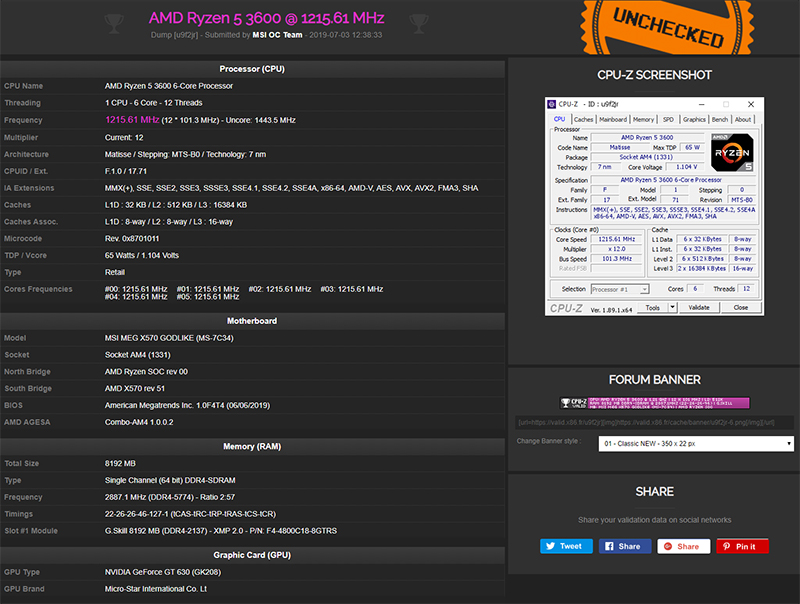Switch to the Mainboard tab in CPU-Z
Viewport: 800px width, 604px height.
tap(613, 119)
